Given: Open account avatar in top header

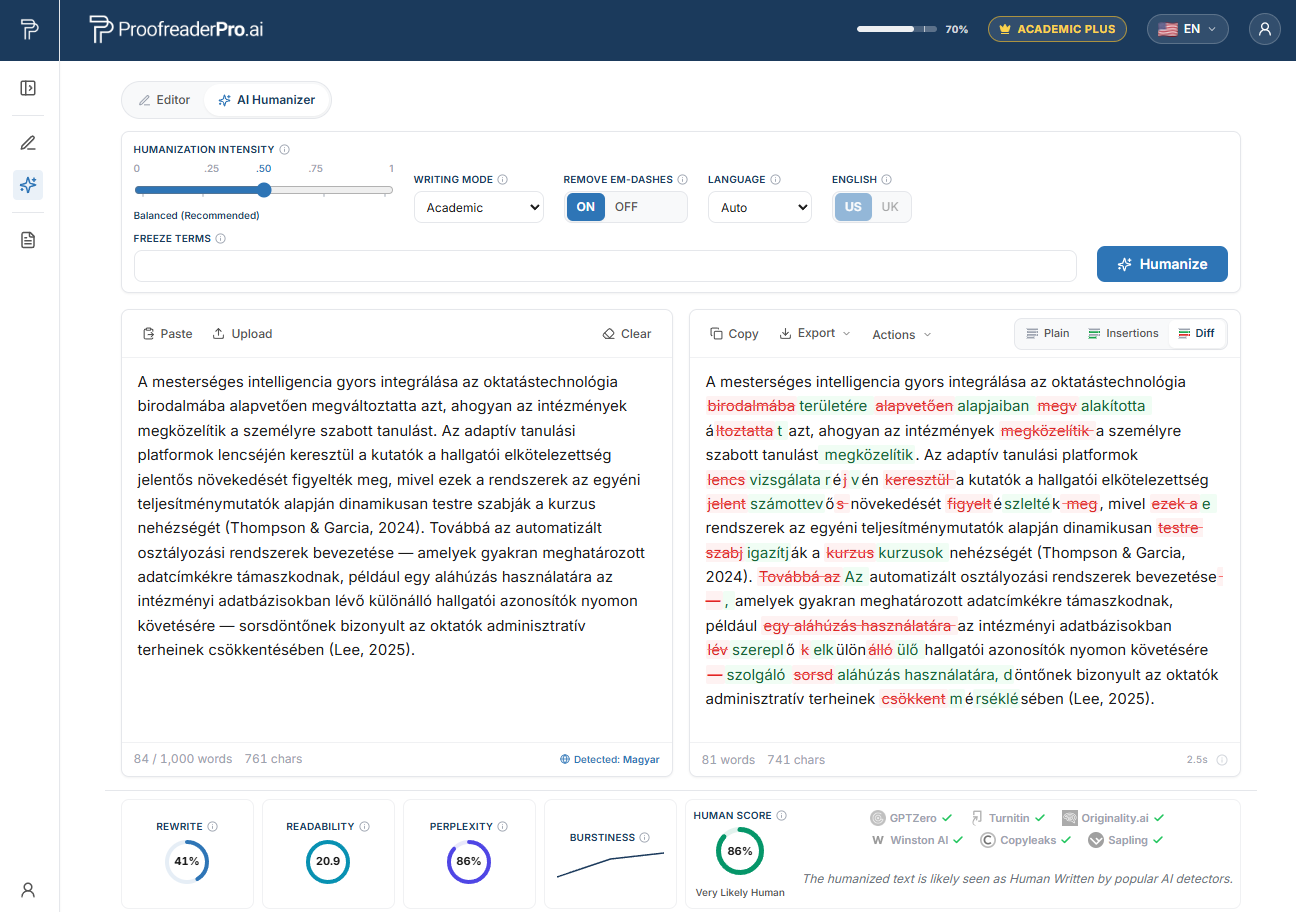Looking at the screenshot, I should pyautogui.click(x=1265, y=29).
